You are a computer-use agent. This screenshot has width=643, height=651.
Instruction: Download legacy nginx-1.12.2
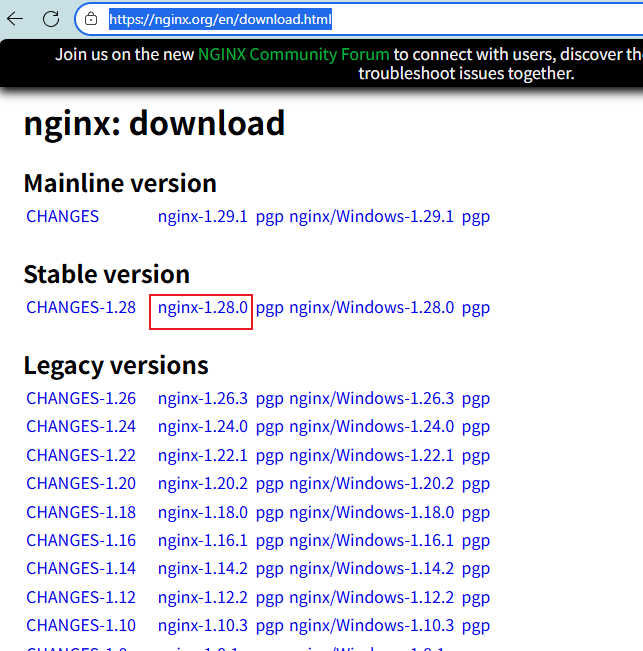203,597
